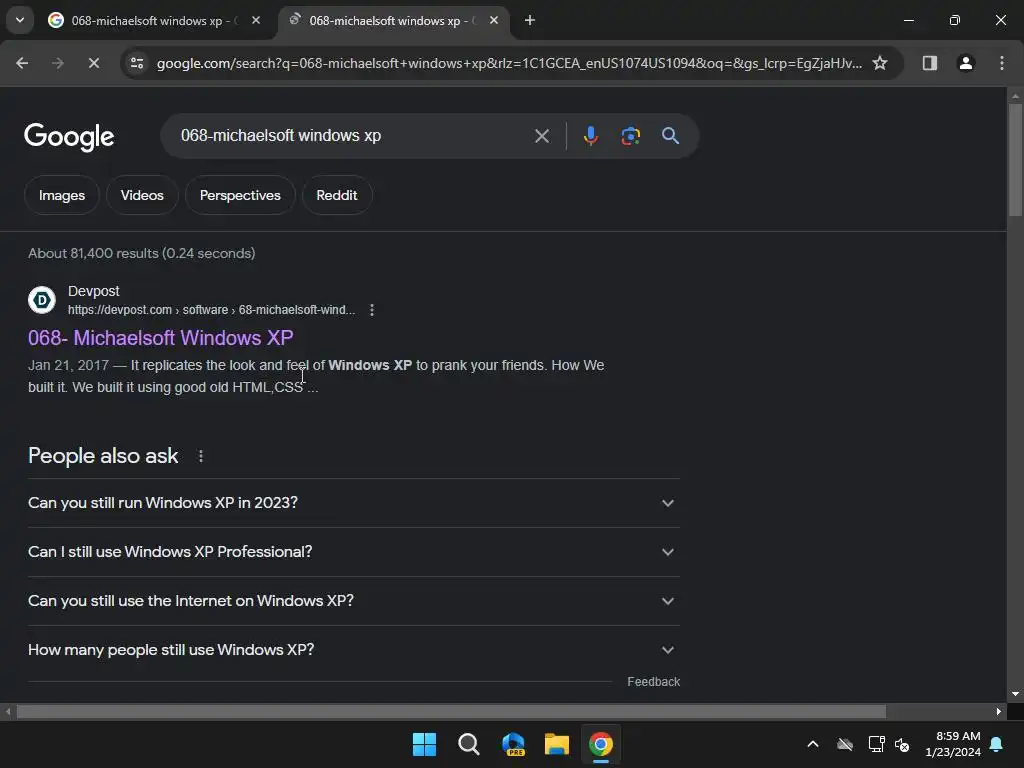The width and height of the screenshot is (1024, 768).
Task: Open the tab search dropdown arrow
Action: coord(20,20)
